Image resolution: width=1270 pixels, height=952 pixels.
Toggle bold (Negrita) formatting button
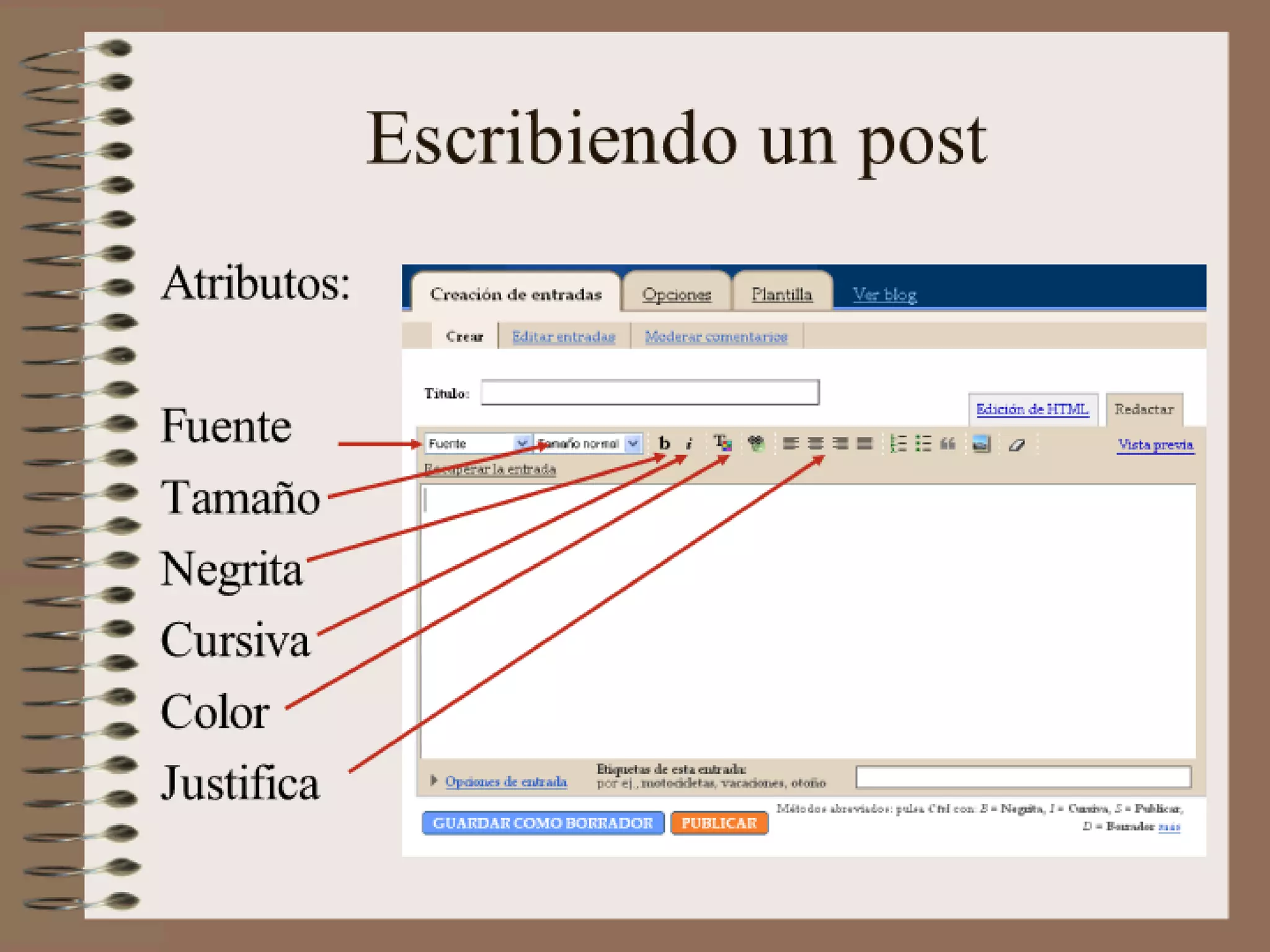664,443
